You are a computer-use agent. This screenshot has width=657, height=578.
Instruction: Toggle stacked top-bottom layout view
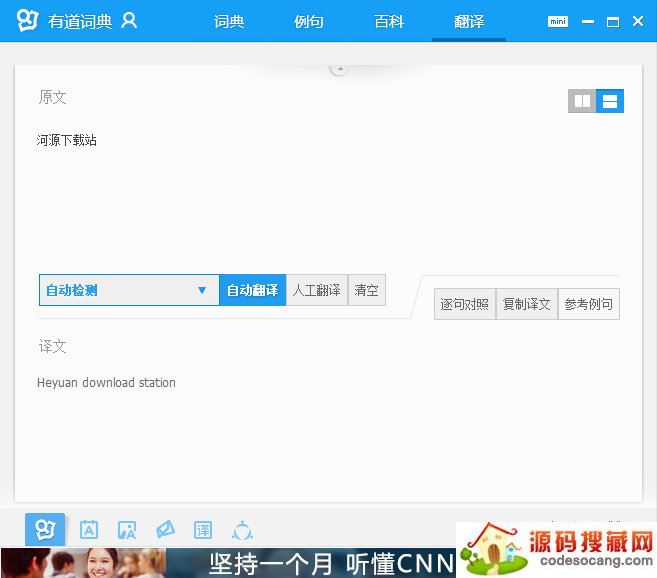pyautogui.click(x=610, y=101)
